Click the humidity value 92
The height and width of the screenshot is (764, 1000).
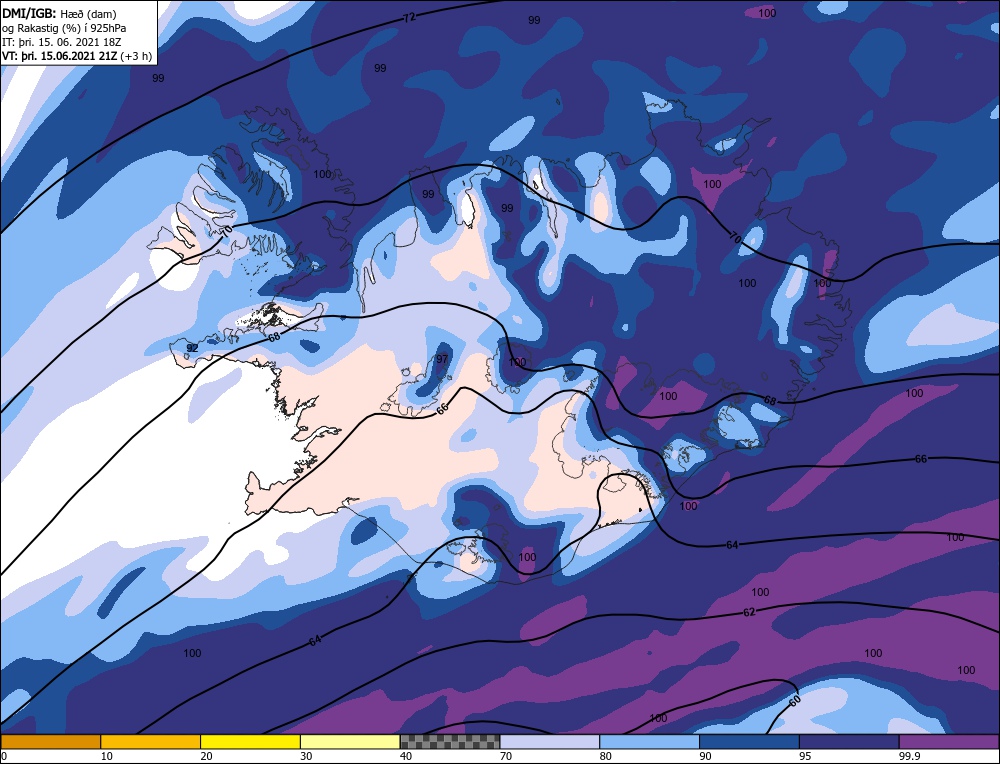click(192, 348)
